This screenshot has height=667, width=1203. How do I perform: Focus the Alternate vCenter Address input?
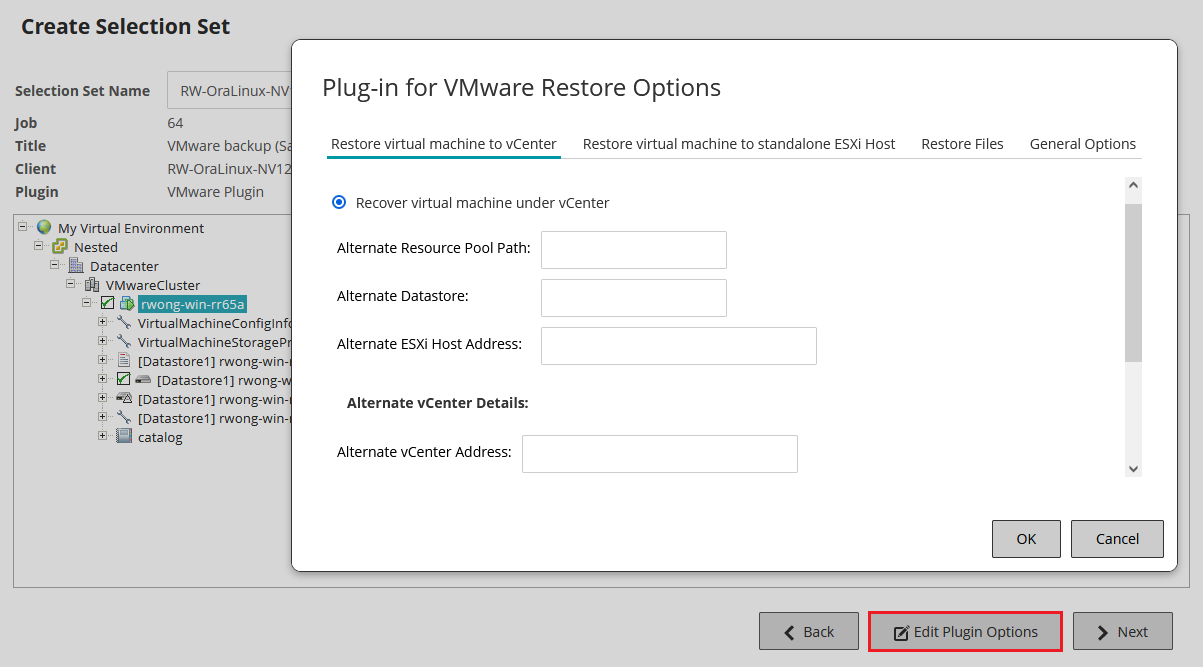tap(660, 454)
